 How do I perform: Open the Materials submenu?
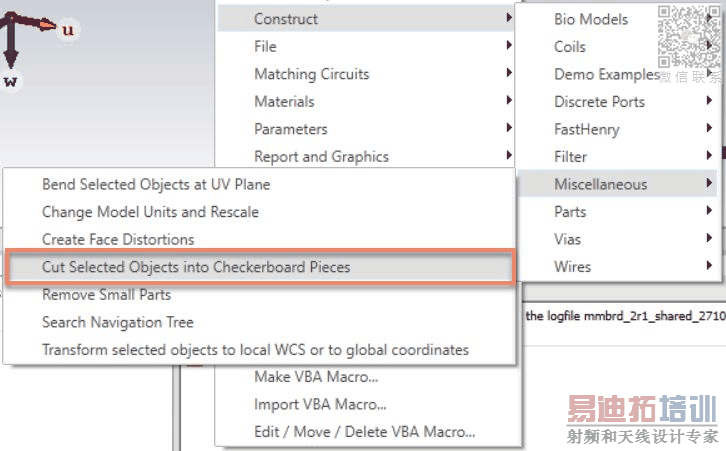[284, 101]
